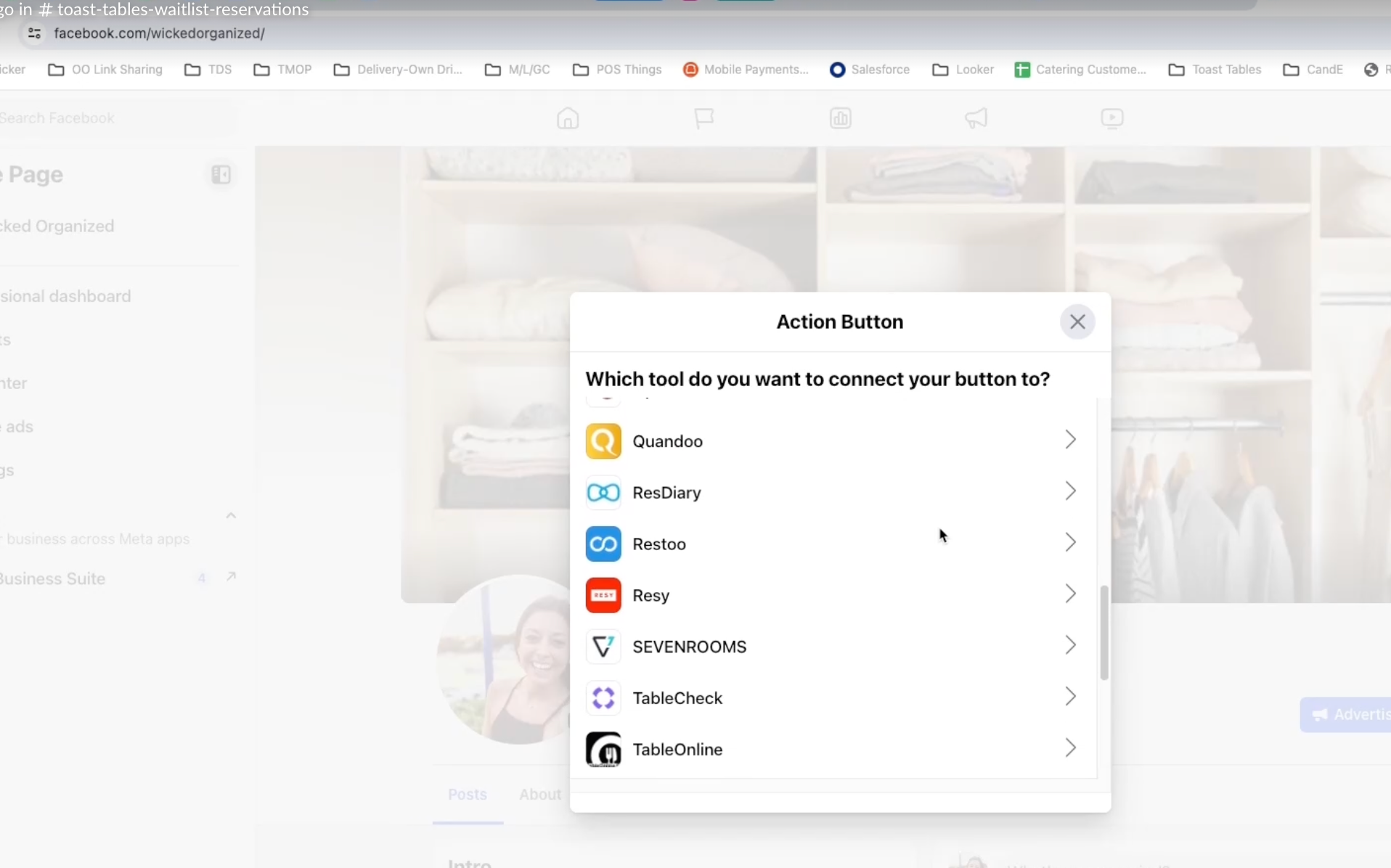Open Business Suite external link arrow

[x=231, y=577]
